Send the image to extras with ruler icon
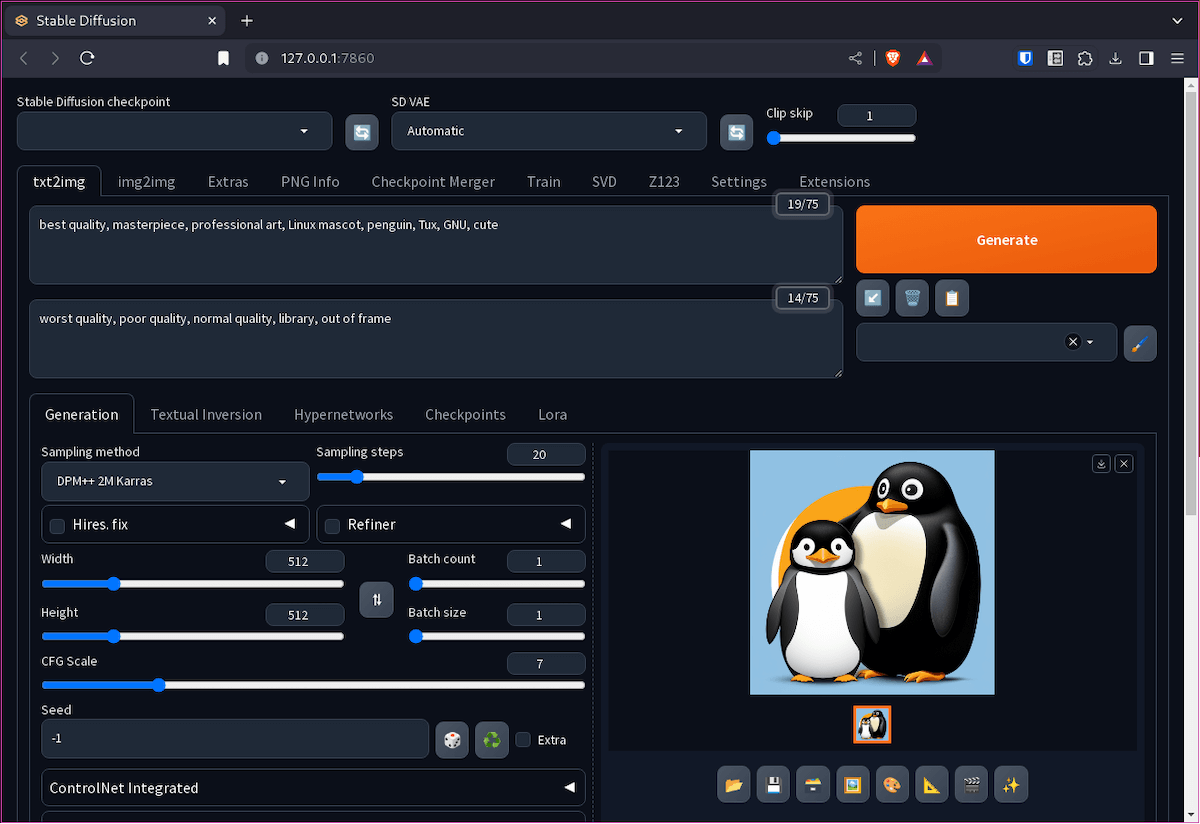The width and height of the screenshot is (1200, 824). (x=931, y=784)
